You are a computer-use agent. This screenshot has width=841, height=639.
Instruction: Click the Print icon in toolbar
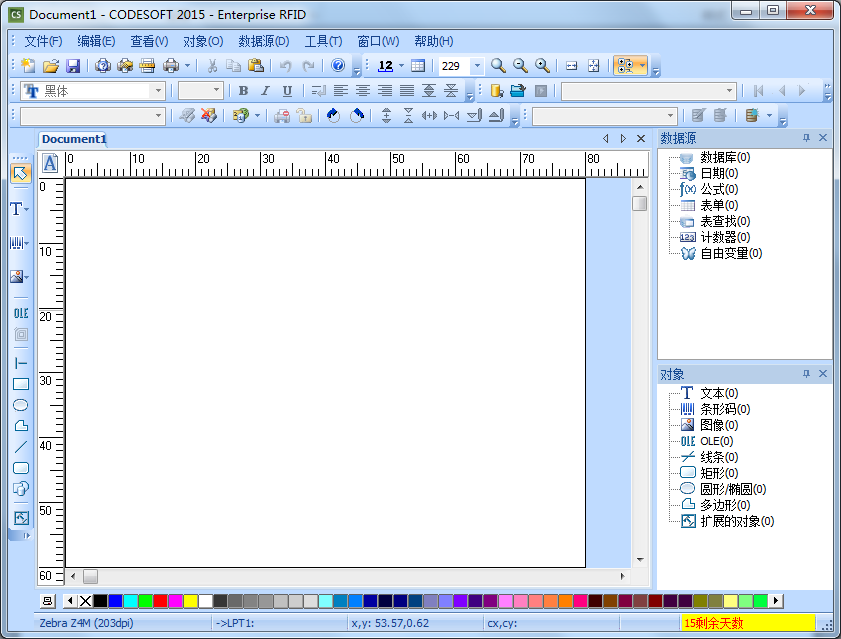coord(171,65)
